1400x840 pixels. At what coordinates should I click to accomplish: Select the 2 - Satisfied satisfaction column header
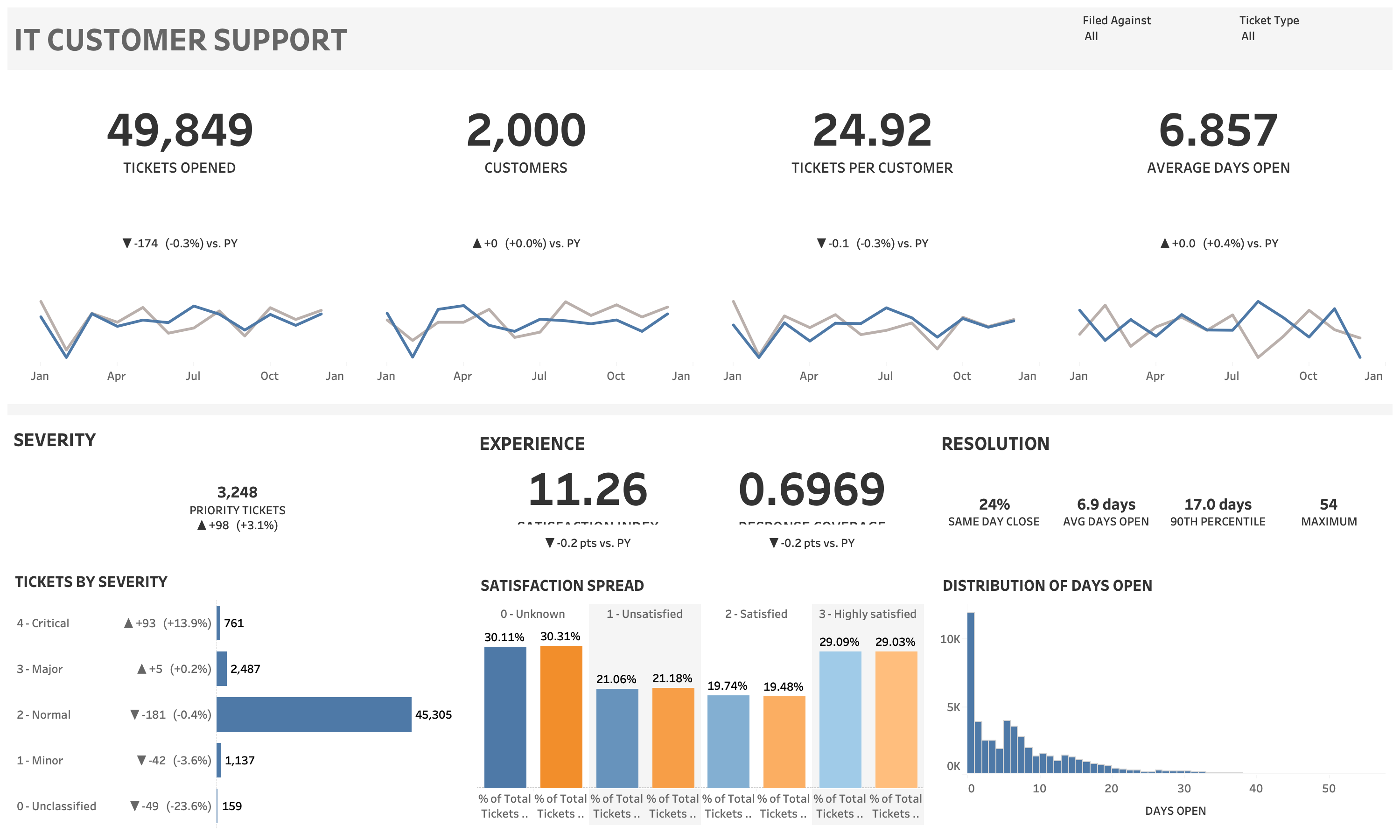tap(756, 614)
